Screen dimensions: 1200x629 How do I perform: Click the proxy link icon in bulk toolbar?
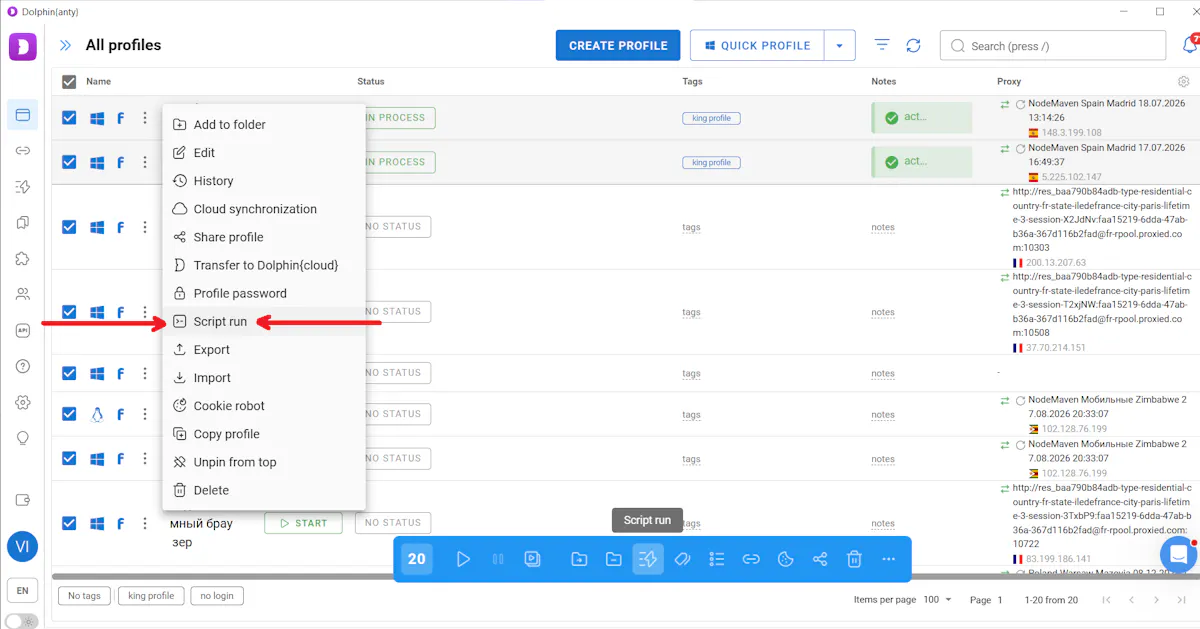(751, 559)
